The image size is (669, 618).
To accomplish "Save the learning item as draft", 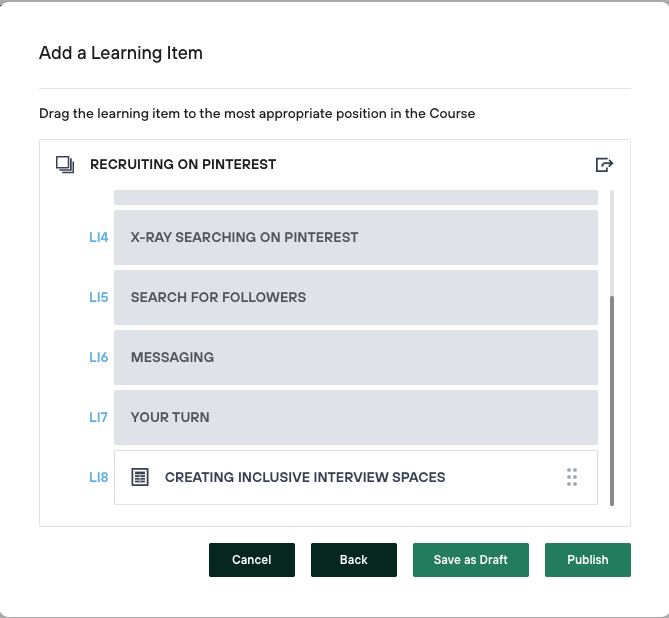I will pyautogui.click(x=470, y=560).
